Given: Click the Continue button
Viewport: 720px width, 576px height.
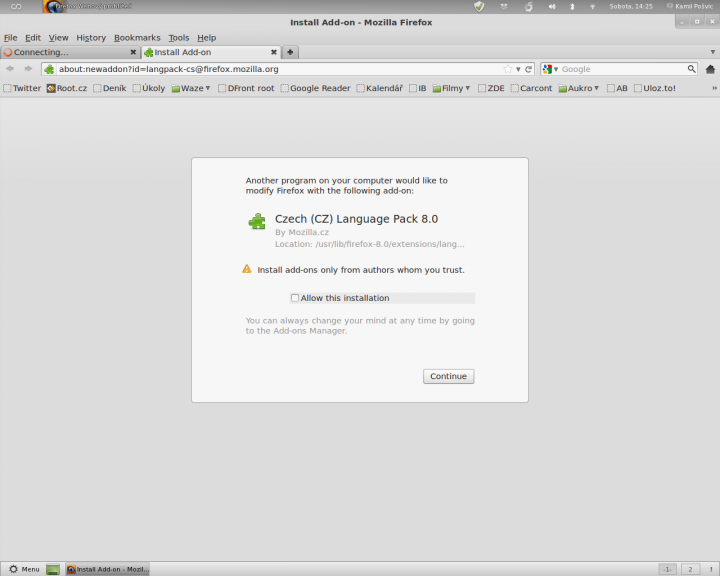Looking at the screenshot, I should tap(449, 376).
